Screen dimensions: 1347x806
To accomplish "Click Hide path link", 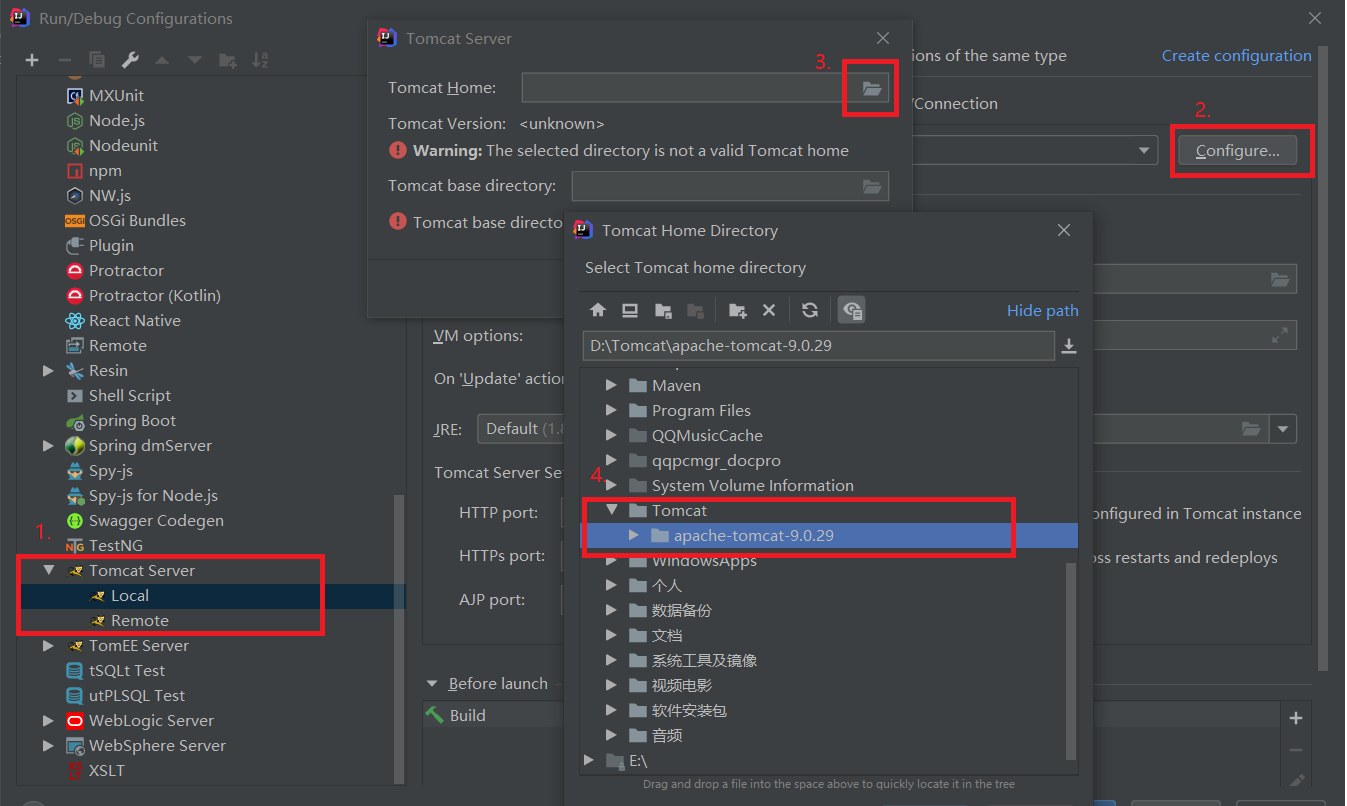I will [x=1042, y=310].
